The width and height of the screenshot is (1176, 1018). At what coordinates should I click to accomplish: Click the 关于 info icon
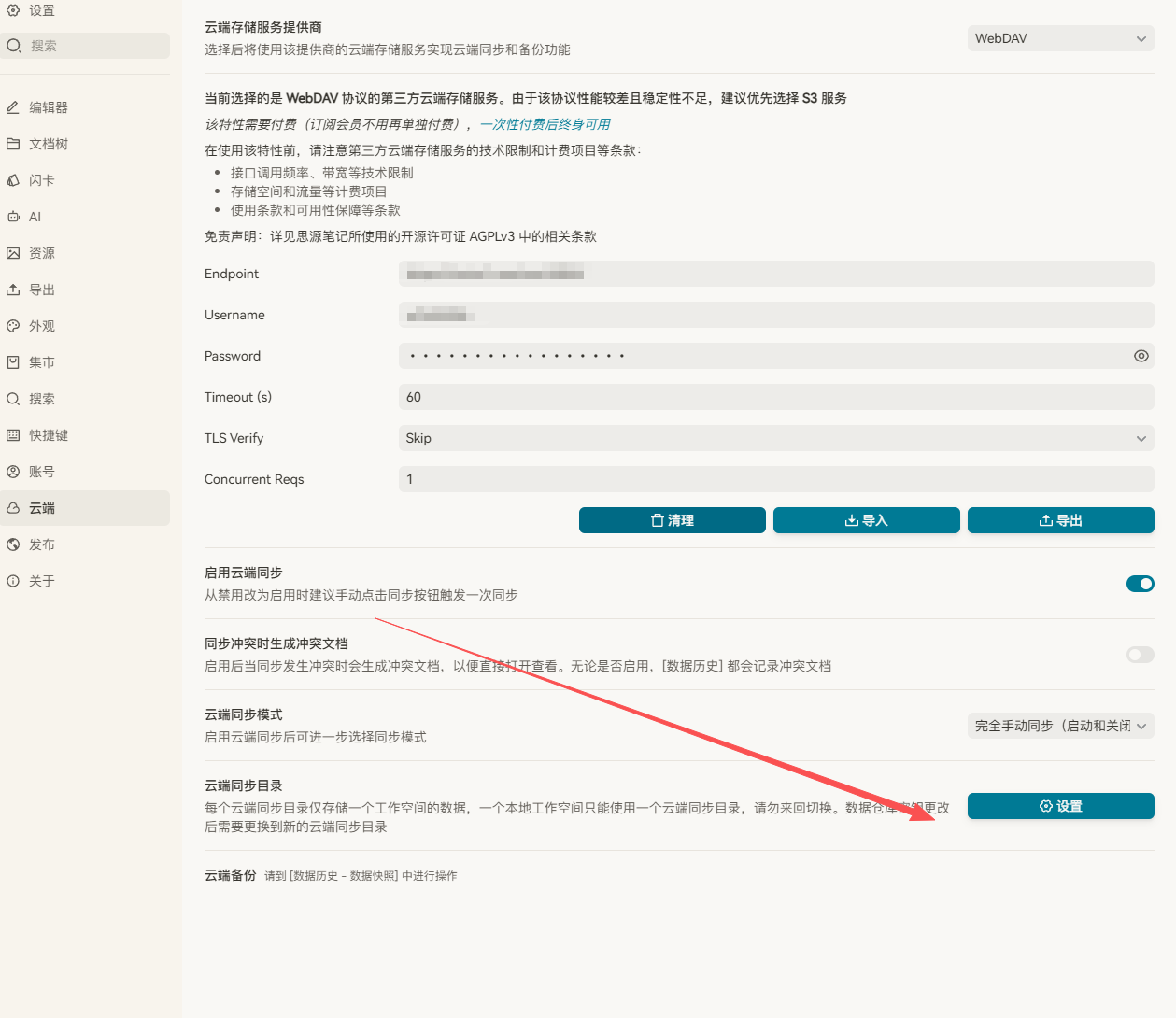click(x=13, y=581)
